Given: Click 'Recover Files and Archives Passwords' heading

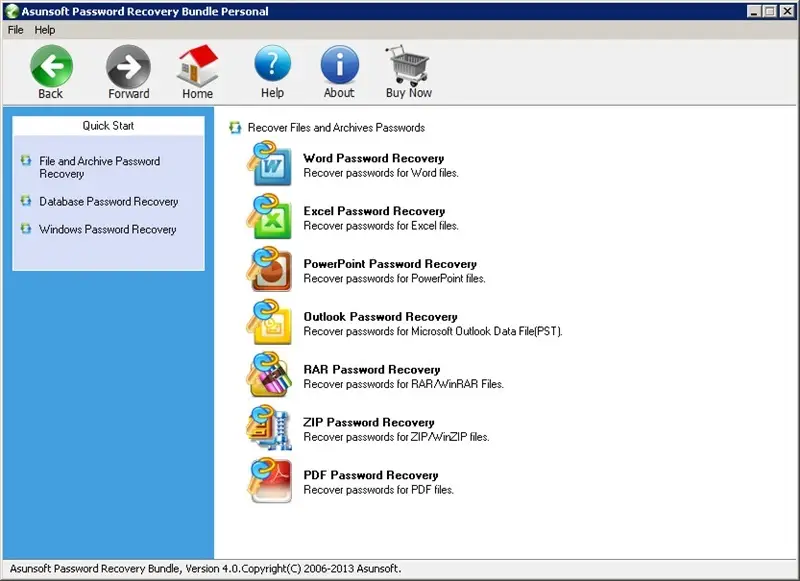Looking at the screenshot, I should coord(336,128).
